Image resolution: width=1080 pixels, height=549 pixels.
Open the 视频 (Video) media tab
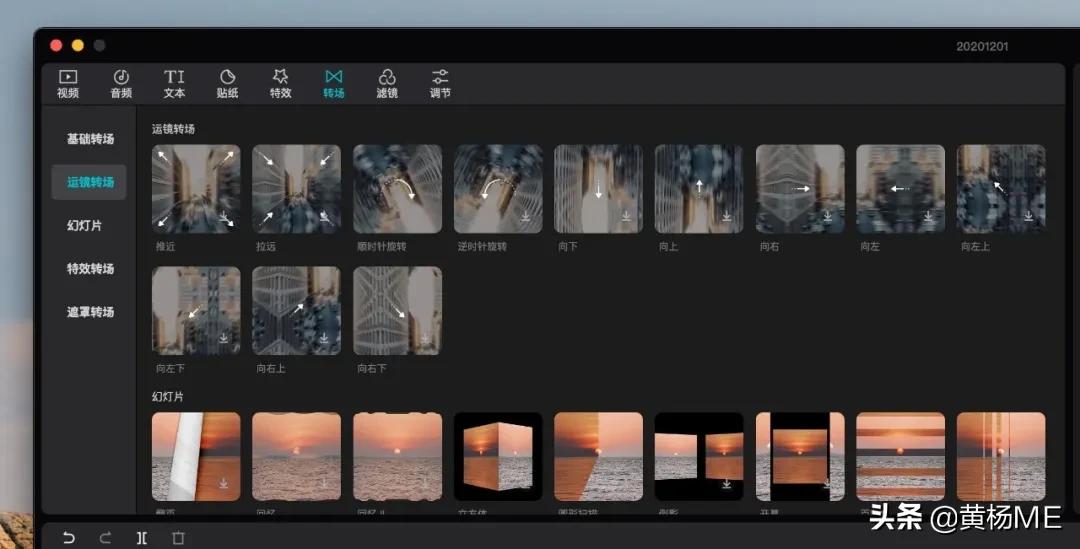pos(67,83)
